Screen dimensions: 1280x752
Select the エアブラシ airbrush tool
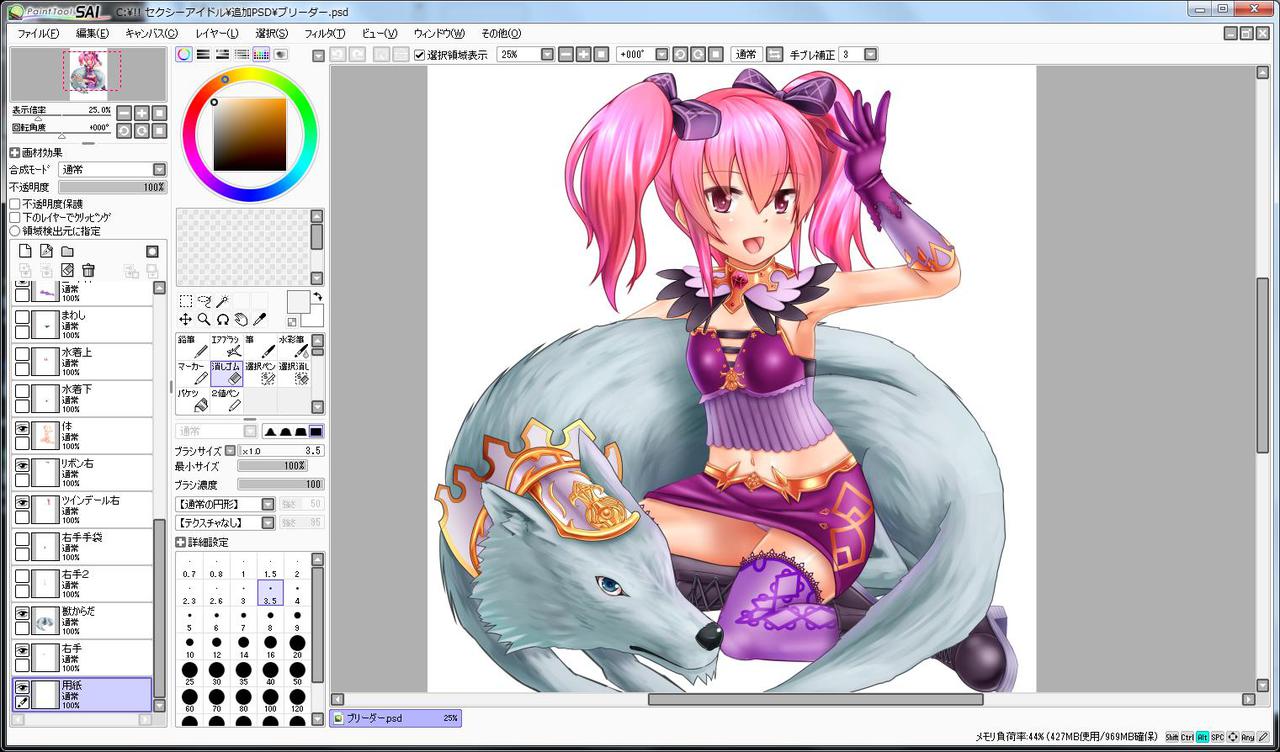point(226,346)
